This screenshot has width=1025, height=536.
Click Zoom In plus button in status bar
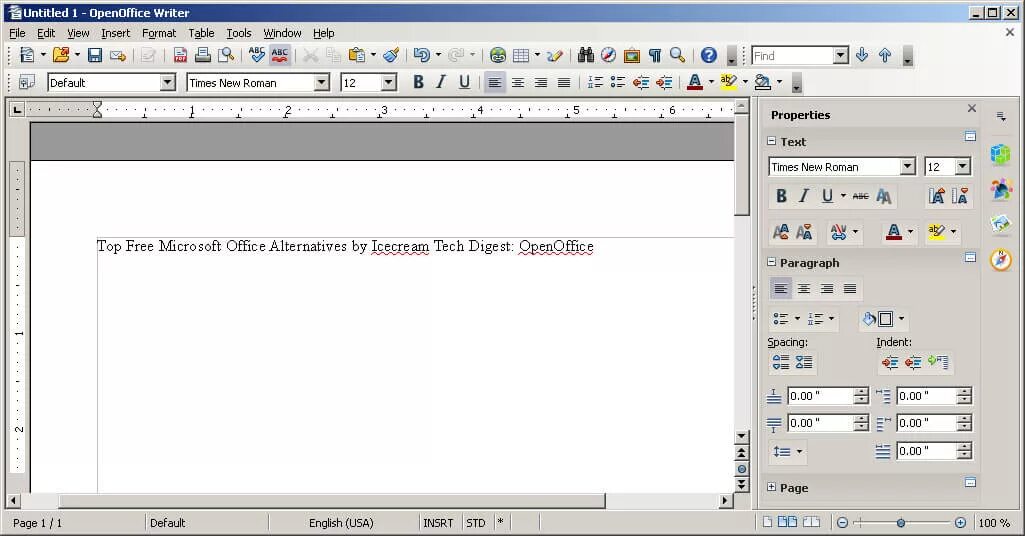(x=960, y=523)
